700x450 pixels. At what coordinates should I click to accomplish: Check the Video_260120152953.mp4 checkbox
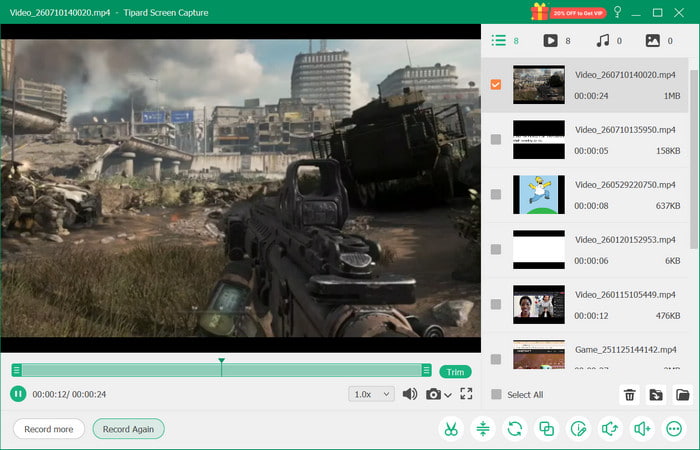tap(496, 249)
